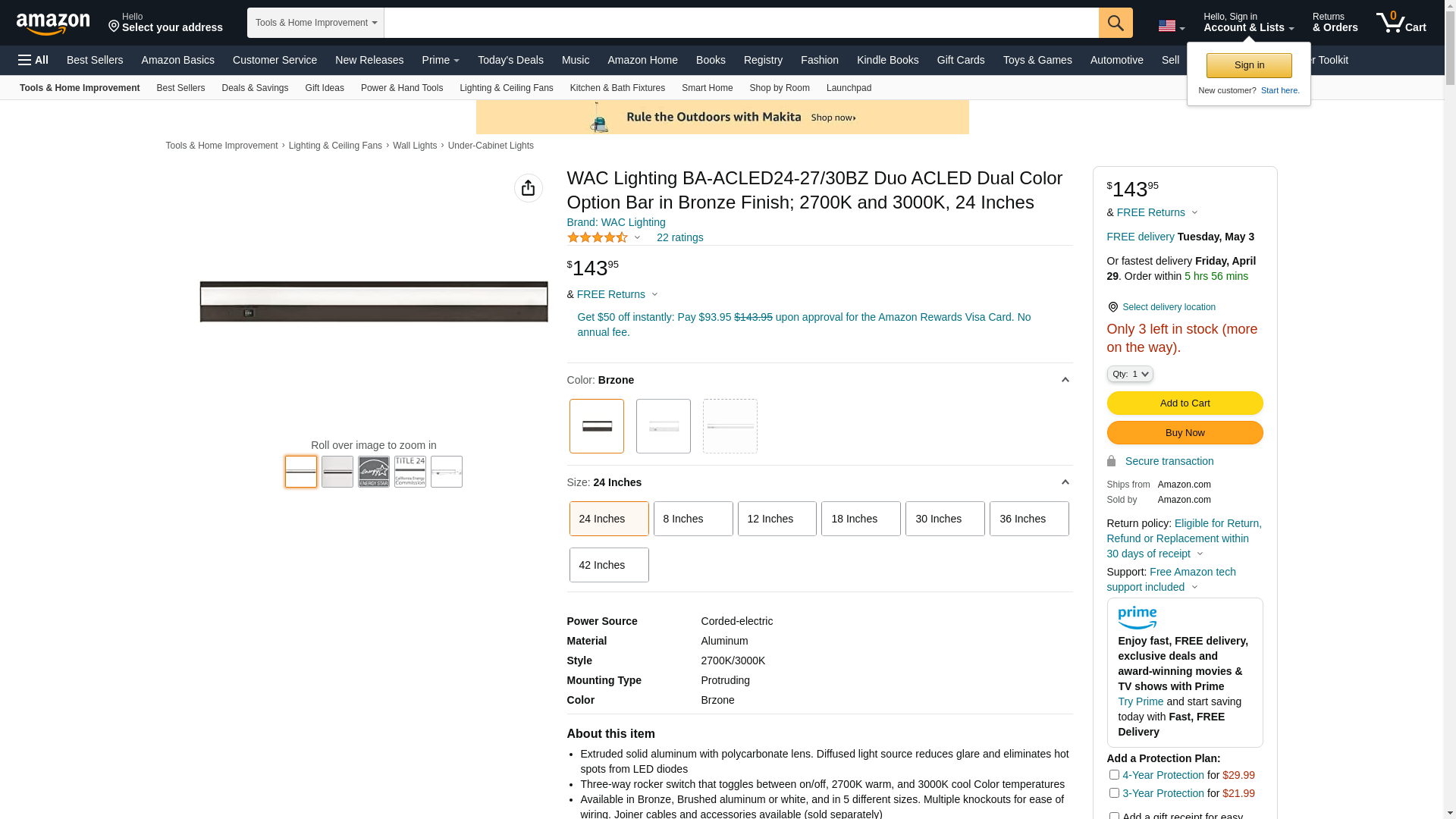Click the Amazon logo

(53, 24)
